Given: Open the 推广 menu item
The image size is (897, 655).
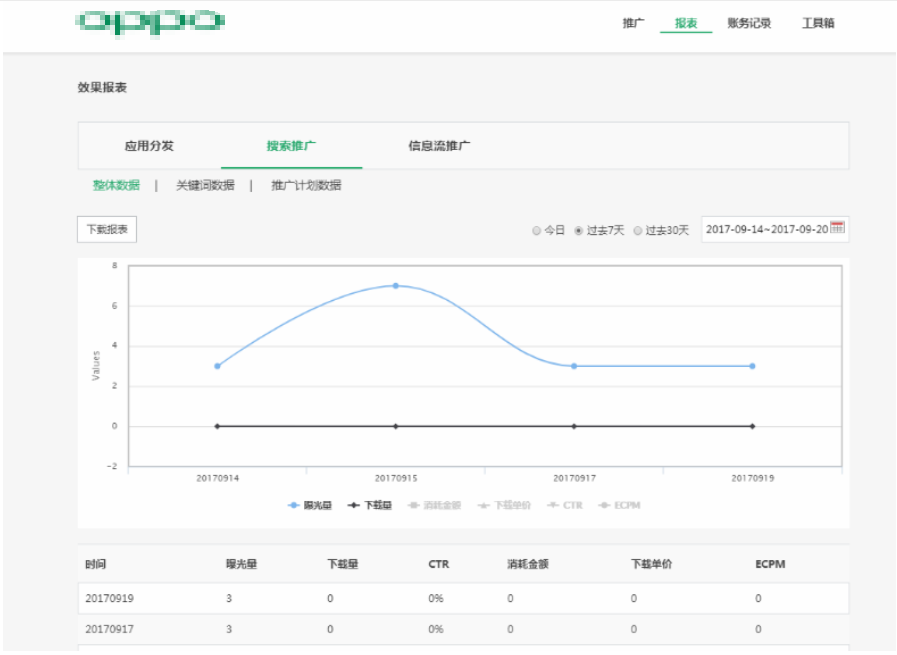Looking at the screenshot, I should click(x=632, y=22).
